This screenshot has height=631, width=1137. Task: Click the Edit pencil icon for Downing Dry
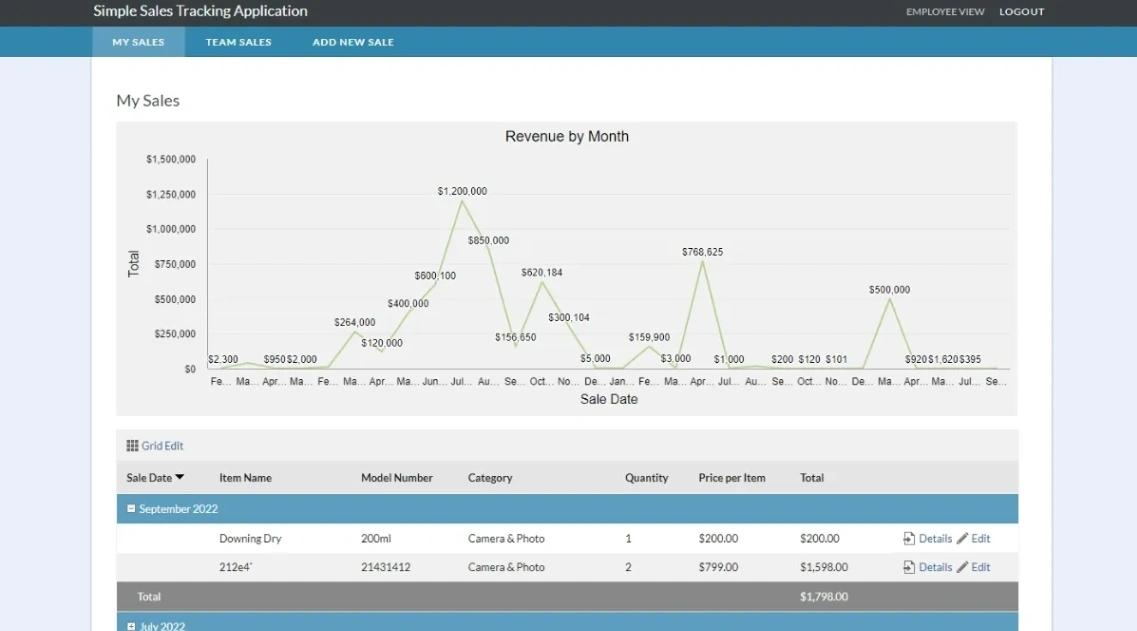pos(962,538)
